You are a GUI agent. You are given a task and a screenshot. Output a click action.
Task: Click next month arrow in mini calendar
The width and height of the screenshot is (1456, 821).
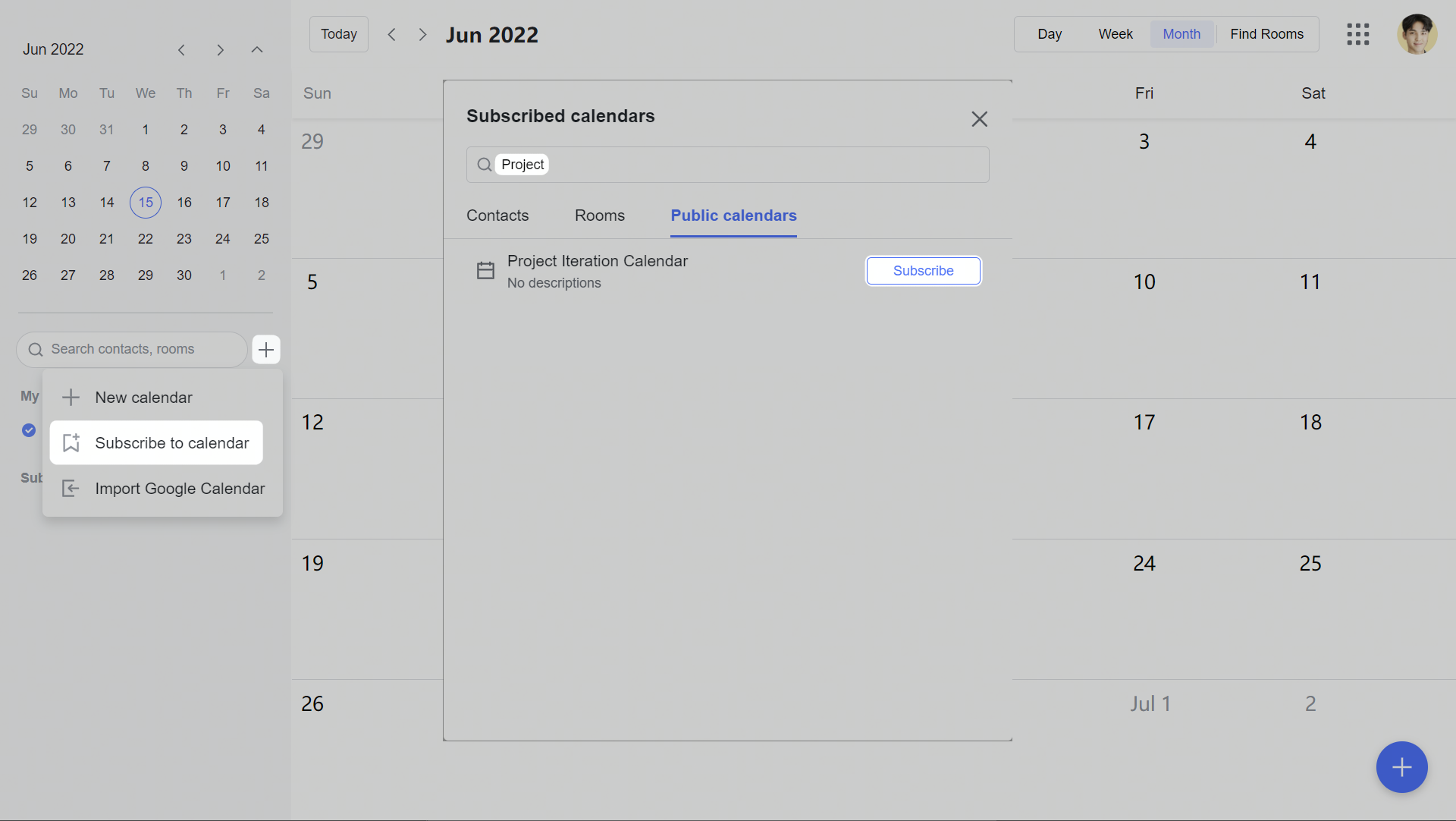(x=220, y=50)
